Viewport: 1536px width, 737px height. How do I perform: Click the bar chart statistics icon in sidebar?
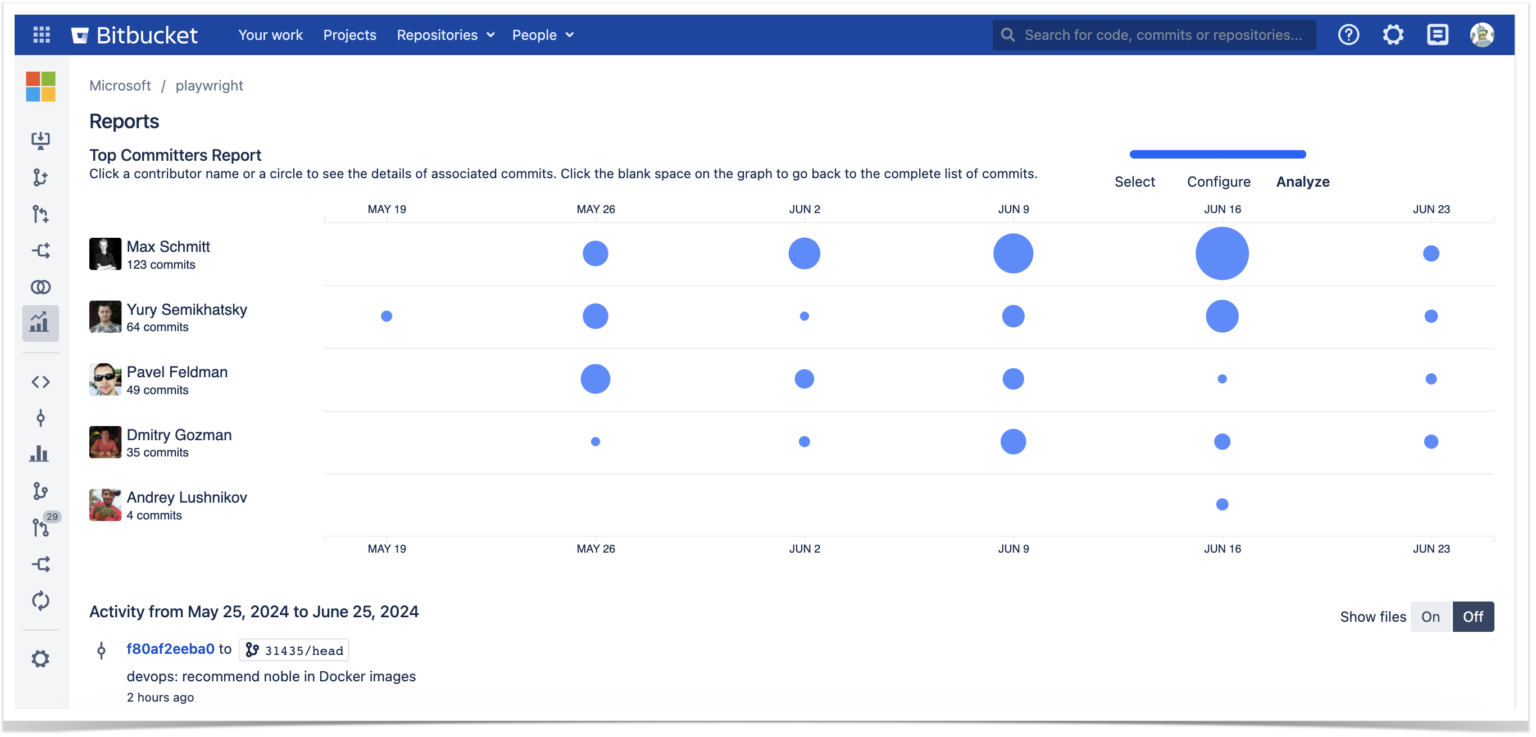(x=40, y=453)
